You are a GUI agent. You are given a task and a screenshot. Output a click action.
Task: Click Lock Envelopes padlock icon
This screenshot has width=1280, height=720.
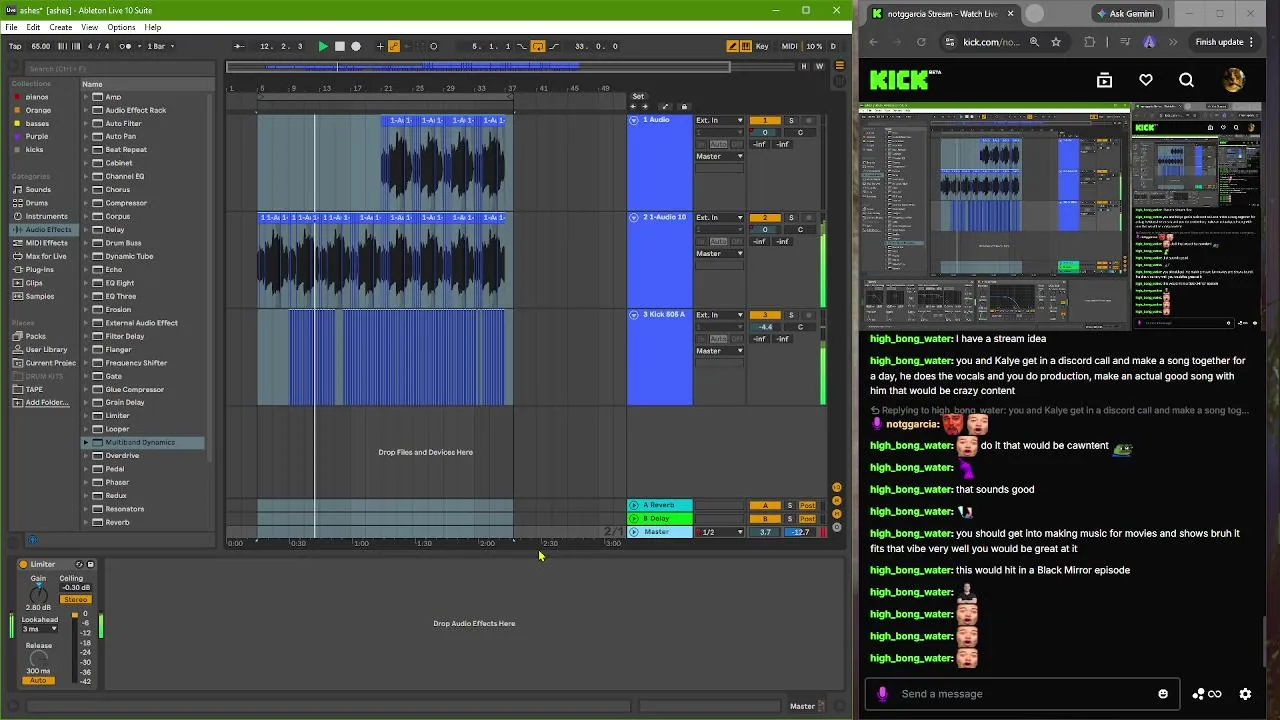[x=684, y=107]
